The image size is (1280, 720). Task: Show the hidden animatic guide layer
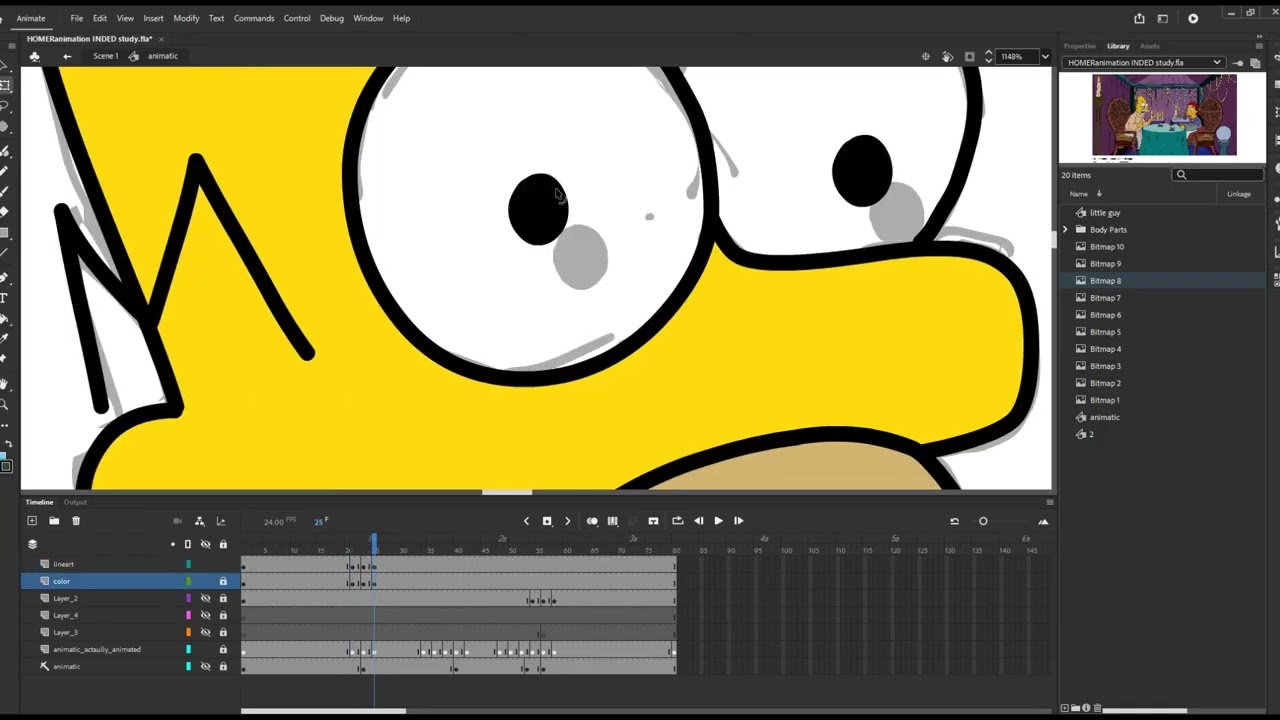pos(205,666)
